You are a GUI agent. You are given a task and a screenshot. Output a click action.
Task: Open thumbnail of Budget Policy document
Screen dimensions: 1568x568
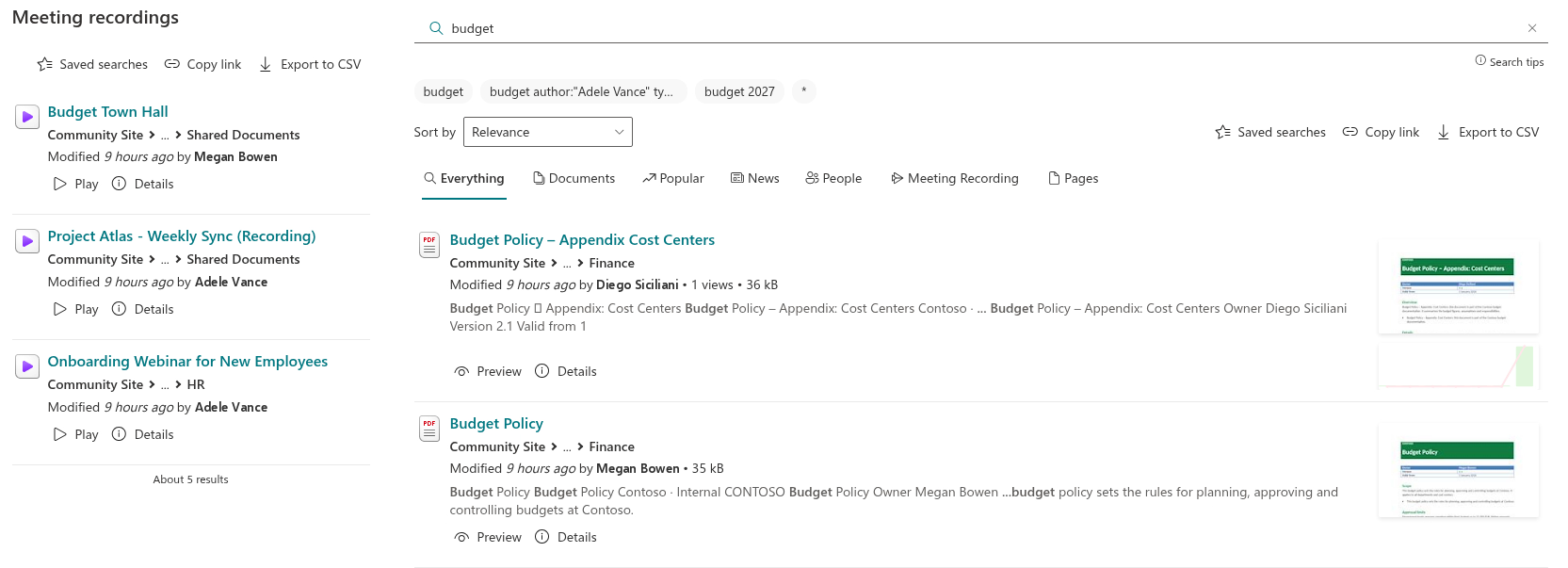1458,471
